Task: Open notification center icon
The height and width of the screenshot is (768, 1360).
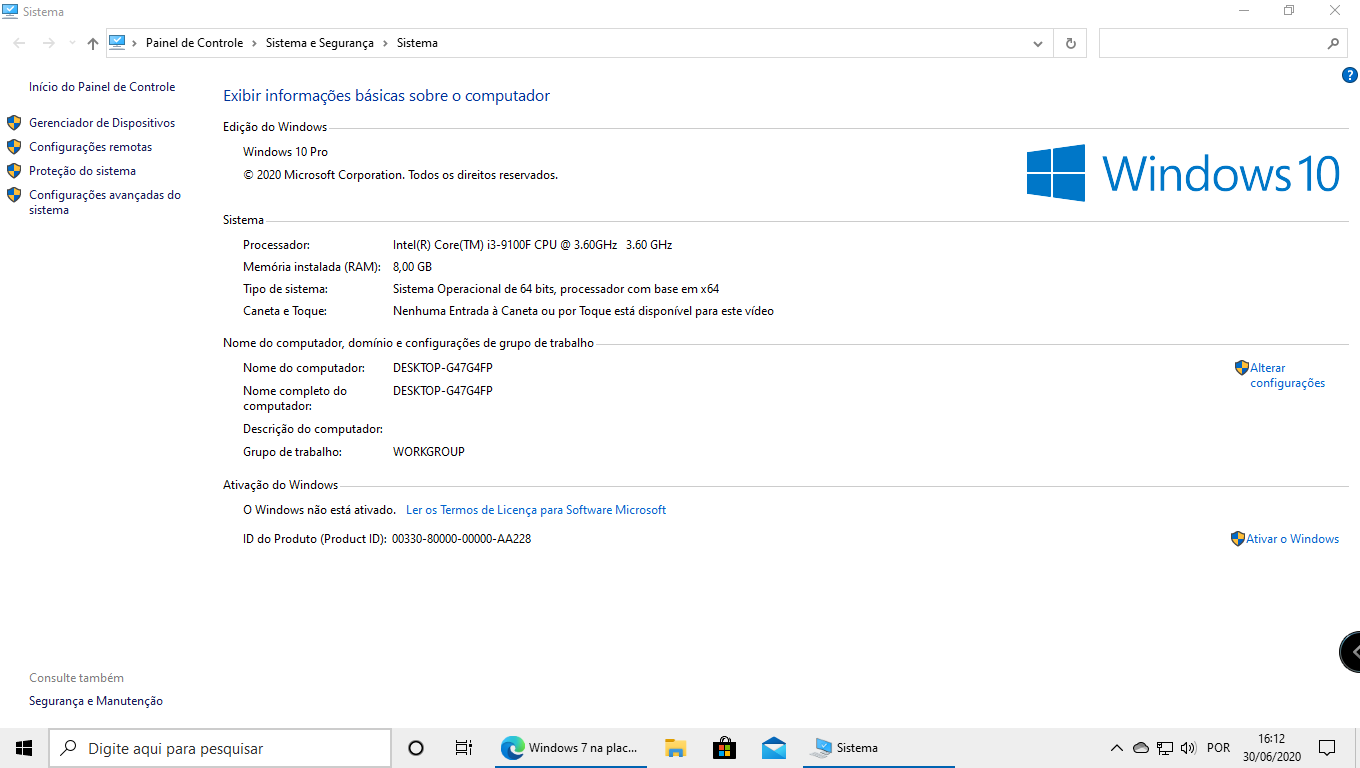Action: 1327,748
